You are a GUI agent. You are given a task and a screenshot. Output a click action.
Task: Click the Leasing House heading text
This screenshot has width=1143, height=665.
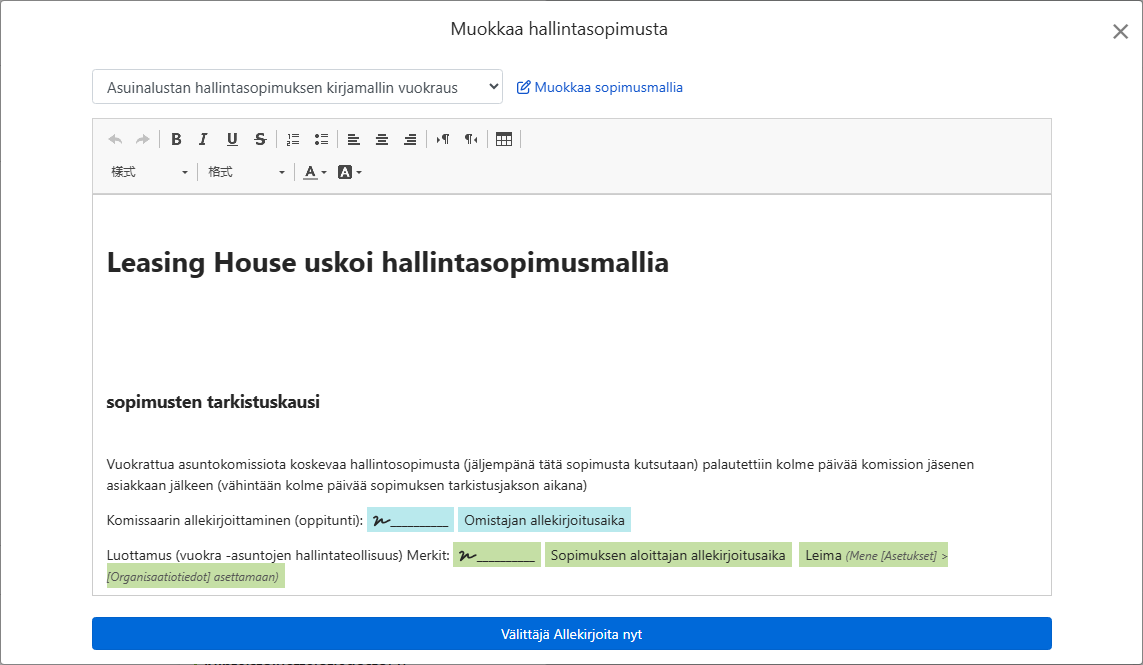click(388, 262)
